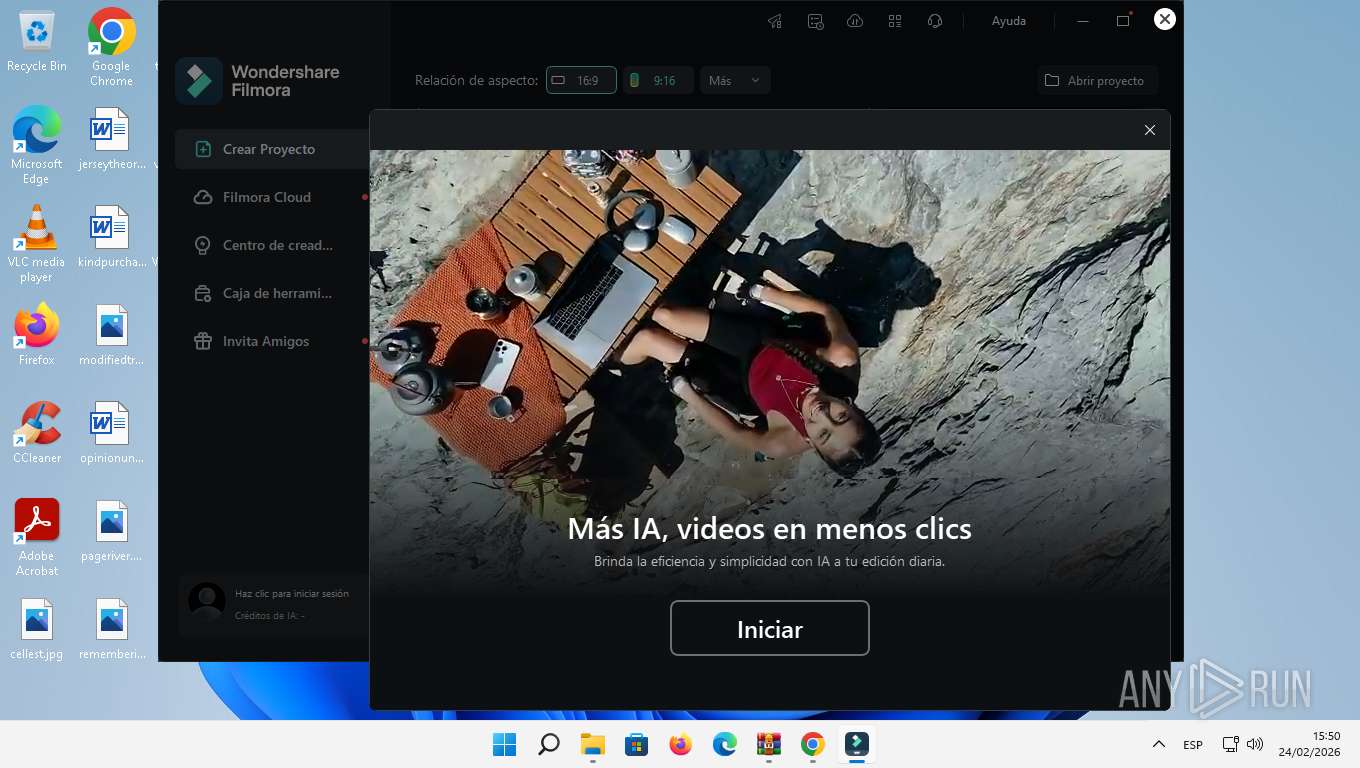
Task: Show hidden system tray icons
Action: tap(1158, 744)
